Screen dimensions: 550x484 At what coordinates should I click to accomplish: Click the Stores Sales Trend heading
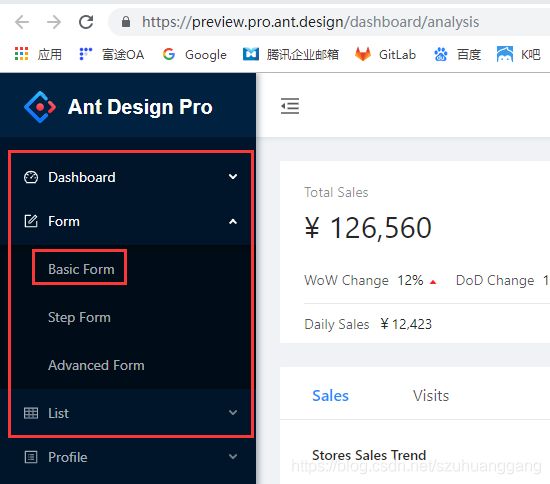[x=369, y=455]
